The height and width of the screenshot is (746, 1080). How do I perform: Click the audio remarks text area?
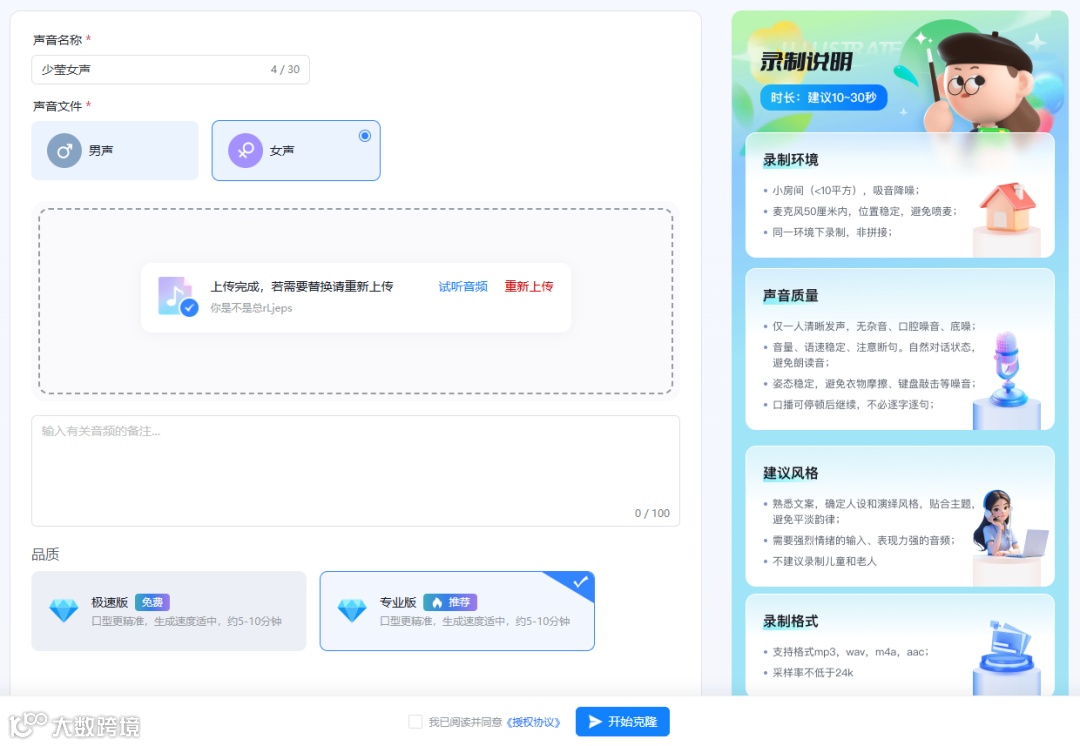coord(356,470)
